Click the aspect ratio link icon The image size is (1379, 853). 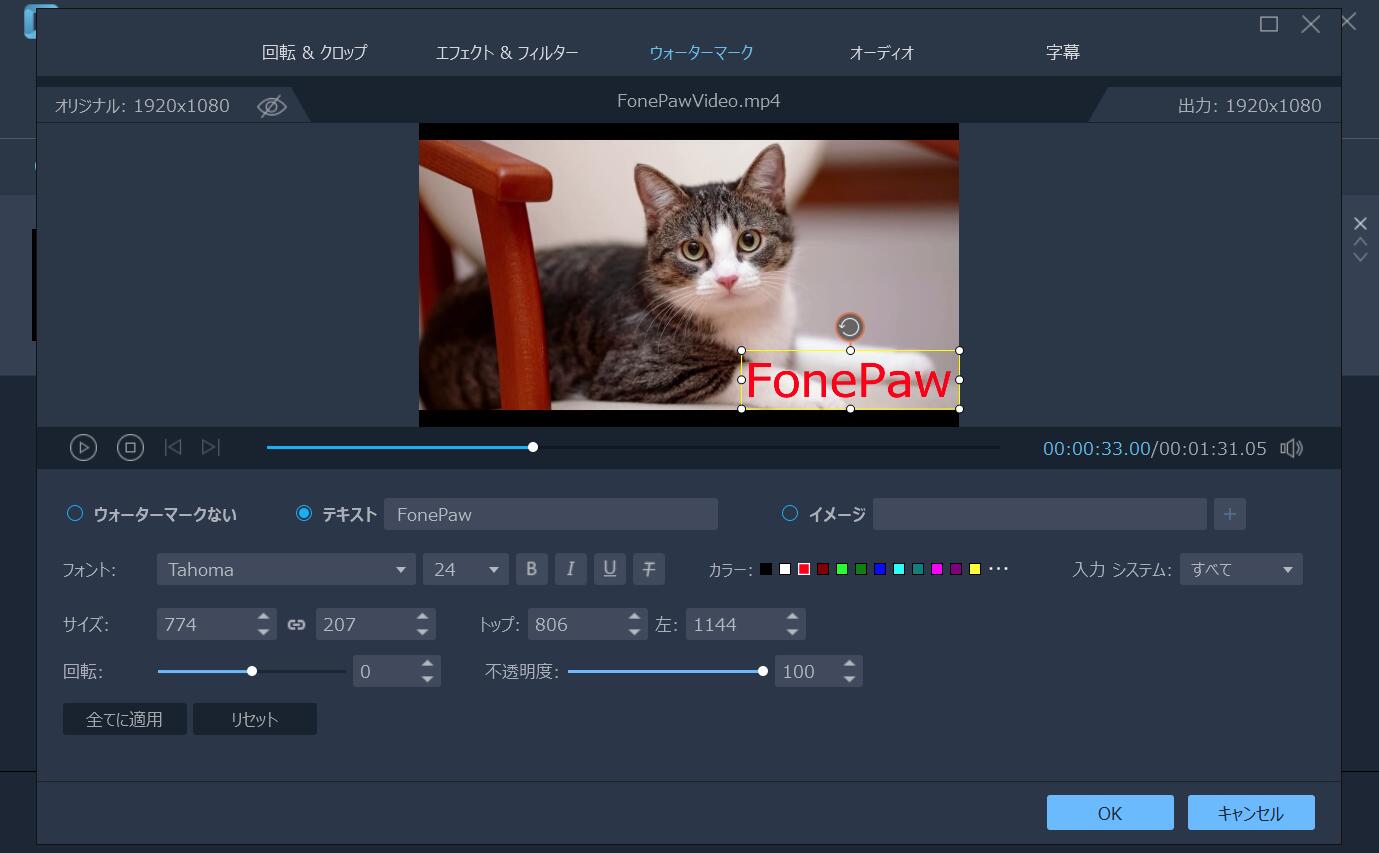296,624
